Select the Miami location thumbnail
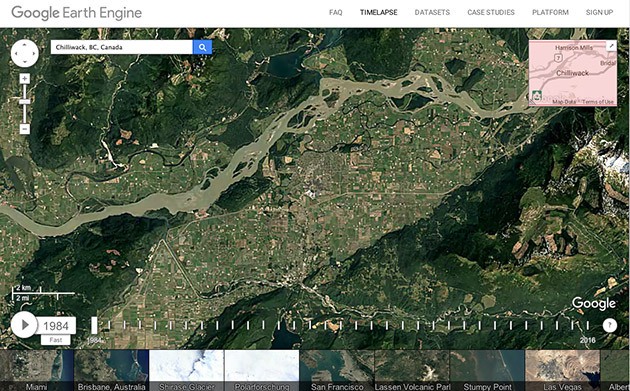Image resolution: width=630 pixels, height=391 pixels. click(x=37, y=371)
